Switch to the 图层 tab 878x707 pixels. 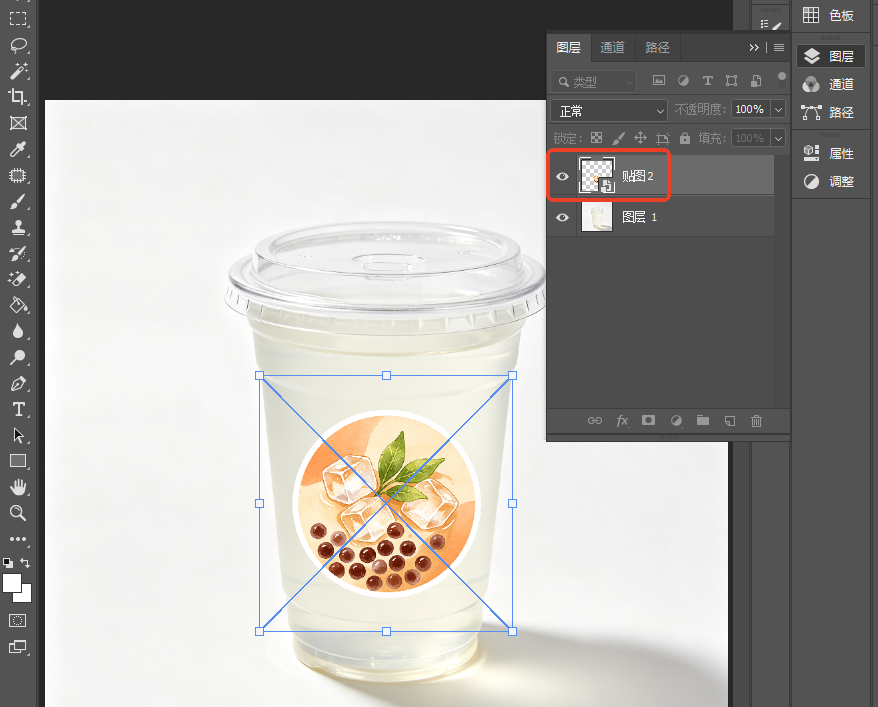pyautogui.click(x=569, y=48)
